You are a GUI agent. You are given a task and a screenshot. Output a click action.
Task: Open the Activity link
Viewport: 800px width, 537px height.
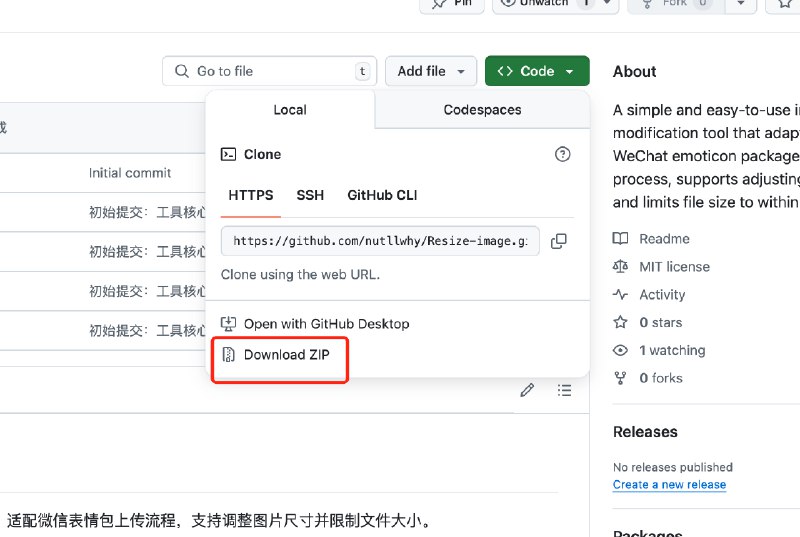click(662, 295)
